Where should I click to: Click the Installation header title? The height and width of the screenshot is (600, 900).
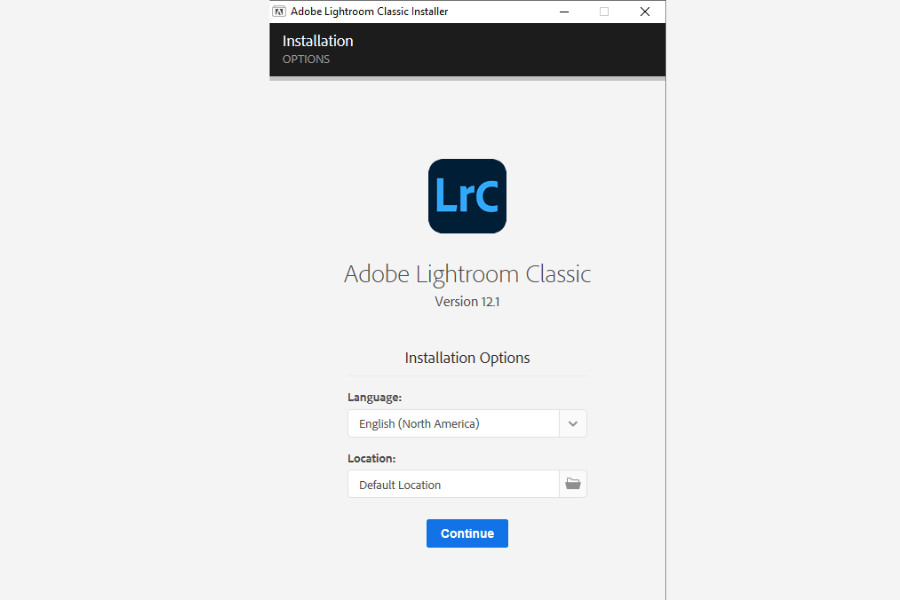coord(317,41)
